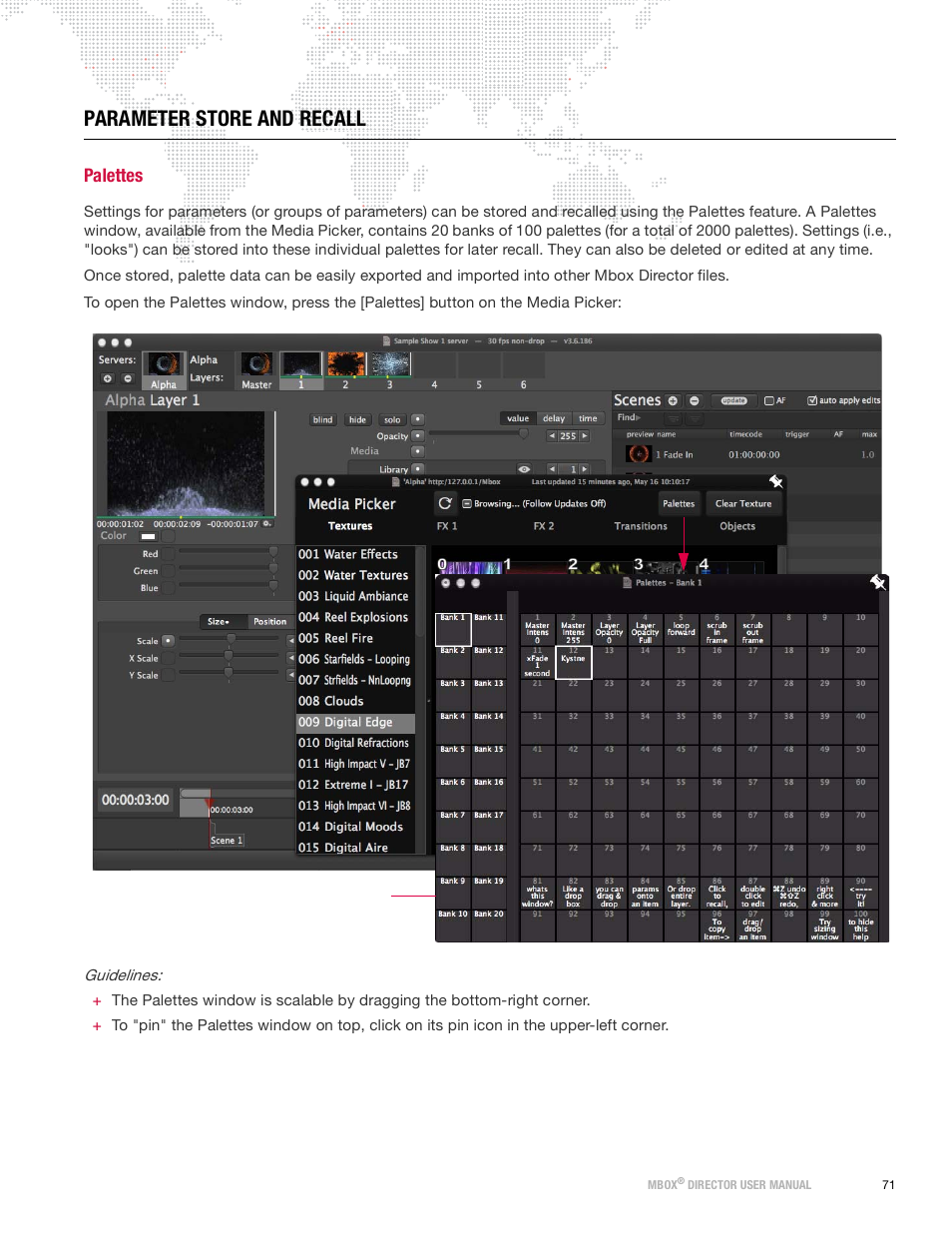Toggle the Green channel button
The width and height of the screenshot is (952, 1233).
point(169,571)
